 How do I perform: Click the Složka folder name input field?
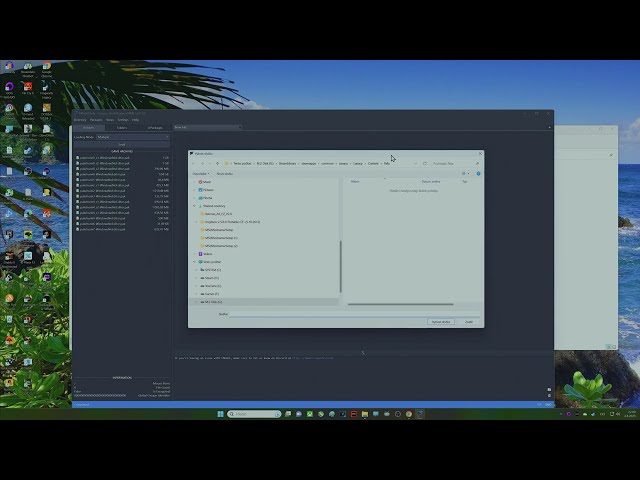[x=354, y=314]
